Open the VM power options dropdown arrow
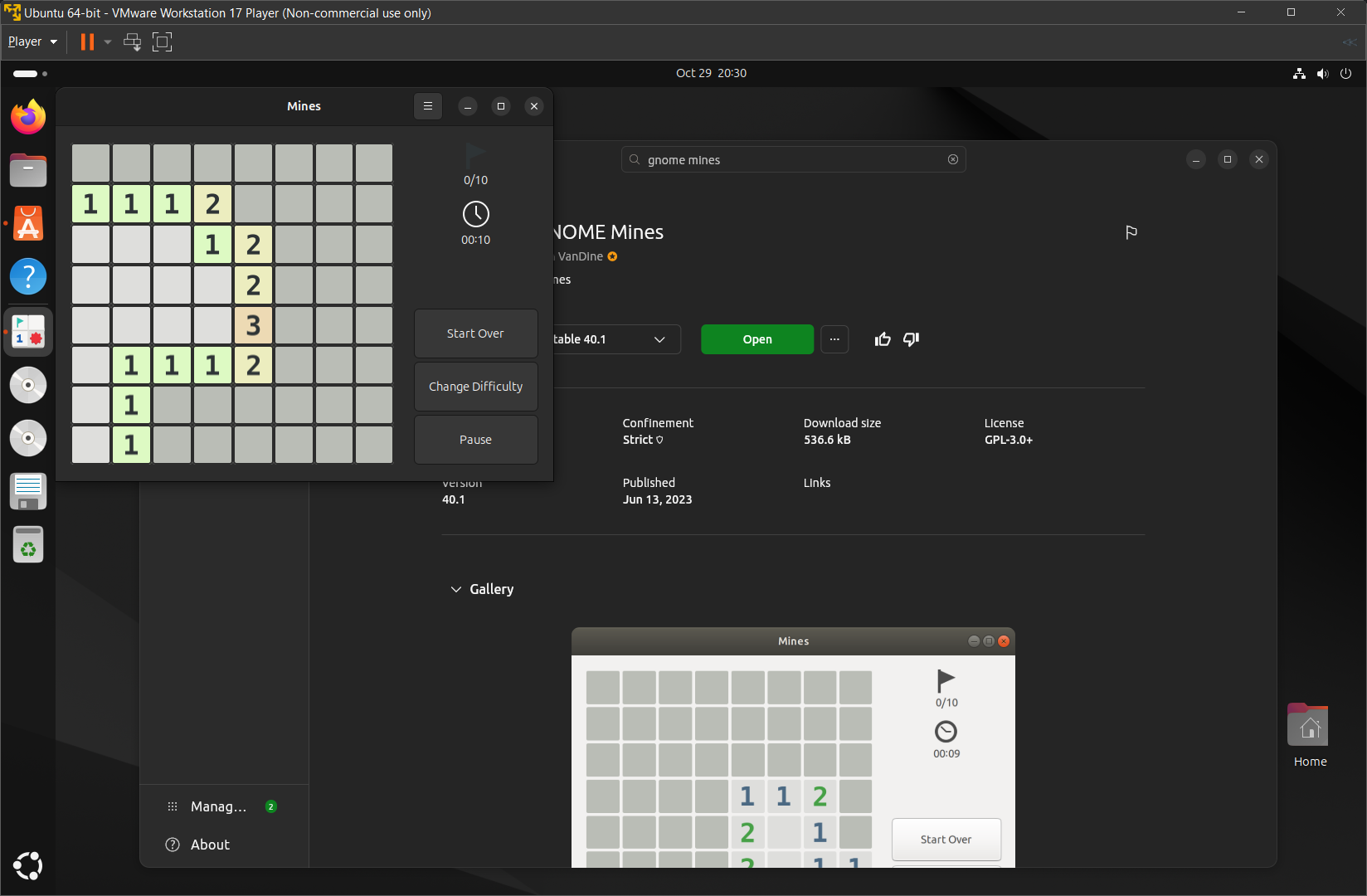 tap(108, 41)
